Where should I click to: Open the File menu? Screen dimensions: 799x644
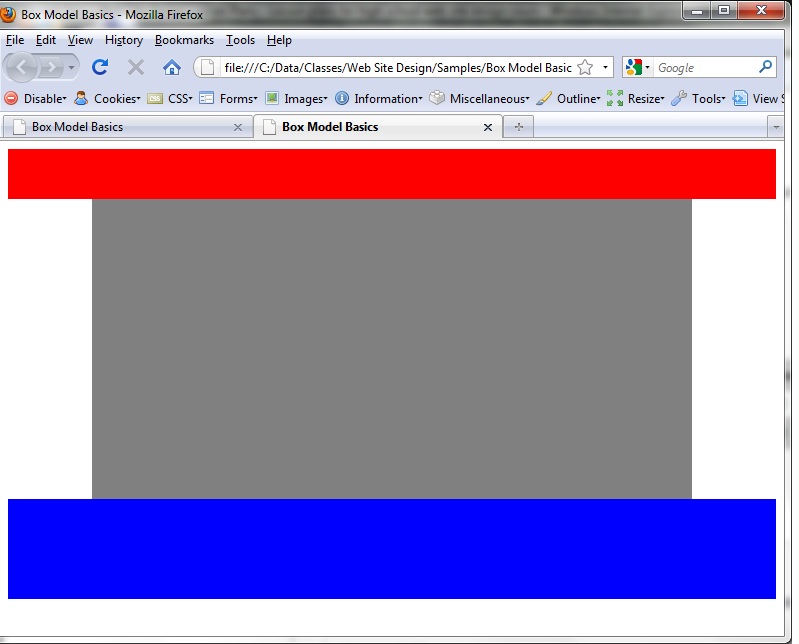(15, 40)
